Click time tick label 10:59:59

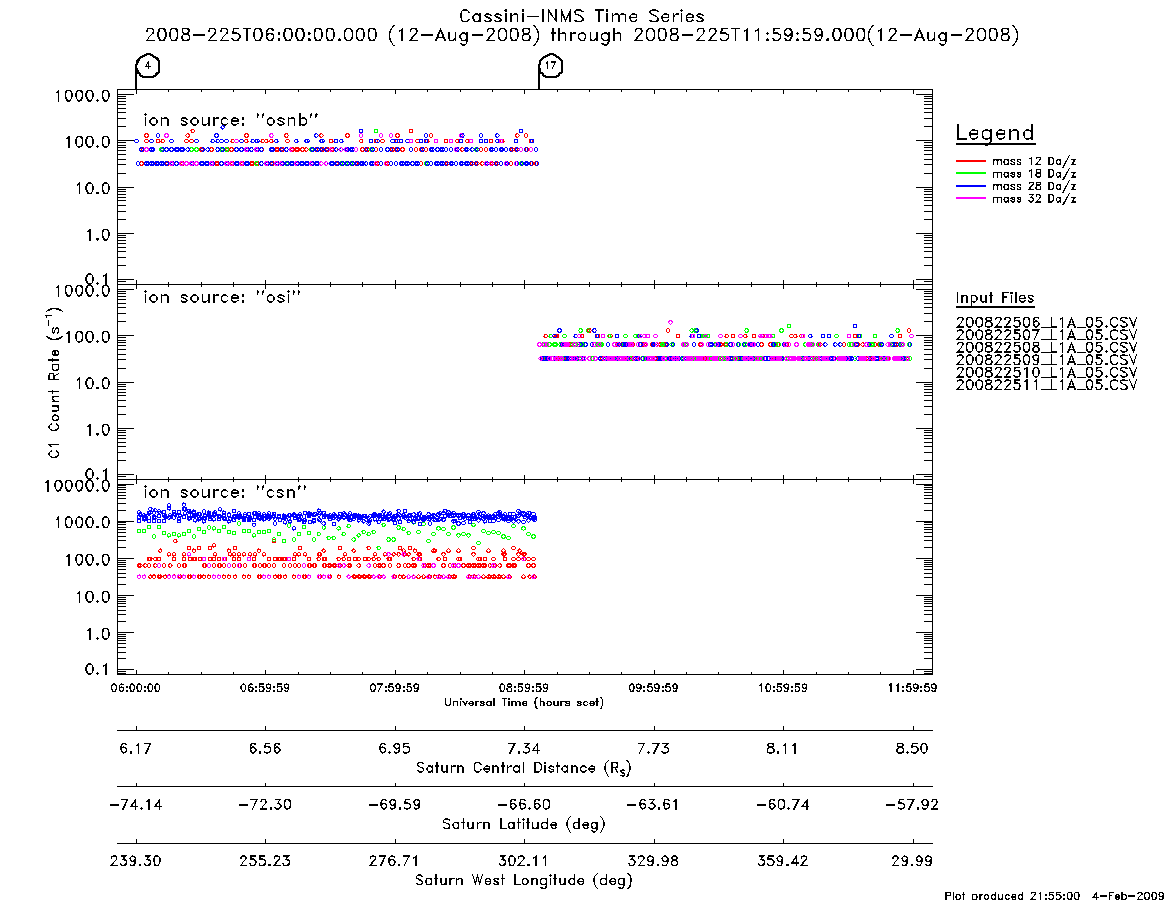[783, 688]
